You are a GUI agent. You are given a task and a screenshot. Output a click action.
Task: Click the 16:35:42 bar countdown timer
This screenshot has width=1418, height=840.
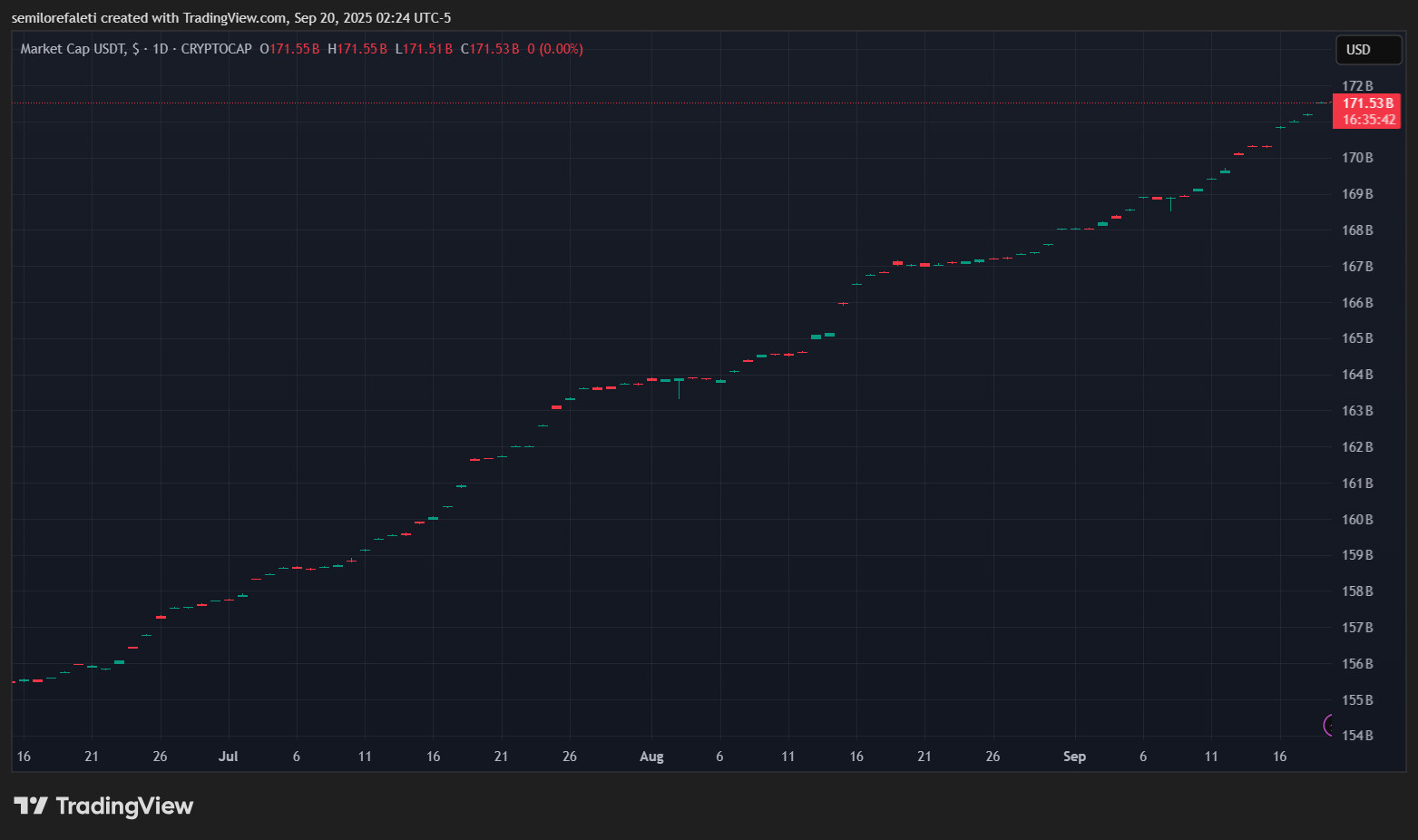[1368, 120]
